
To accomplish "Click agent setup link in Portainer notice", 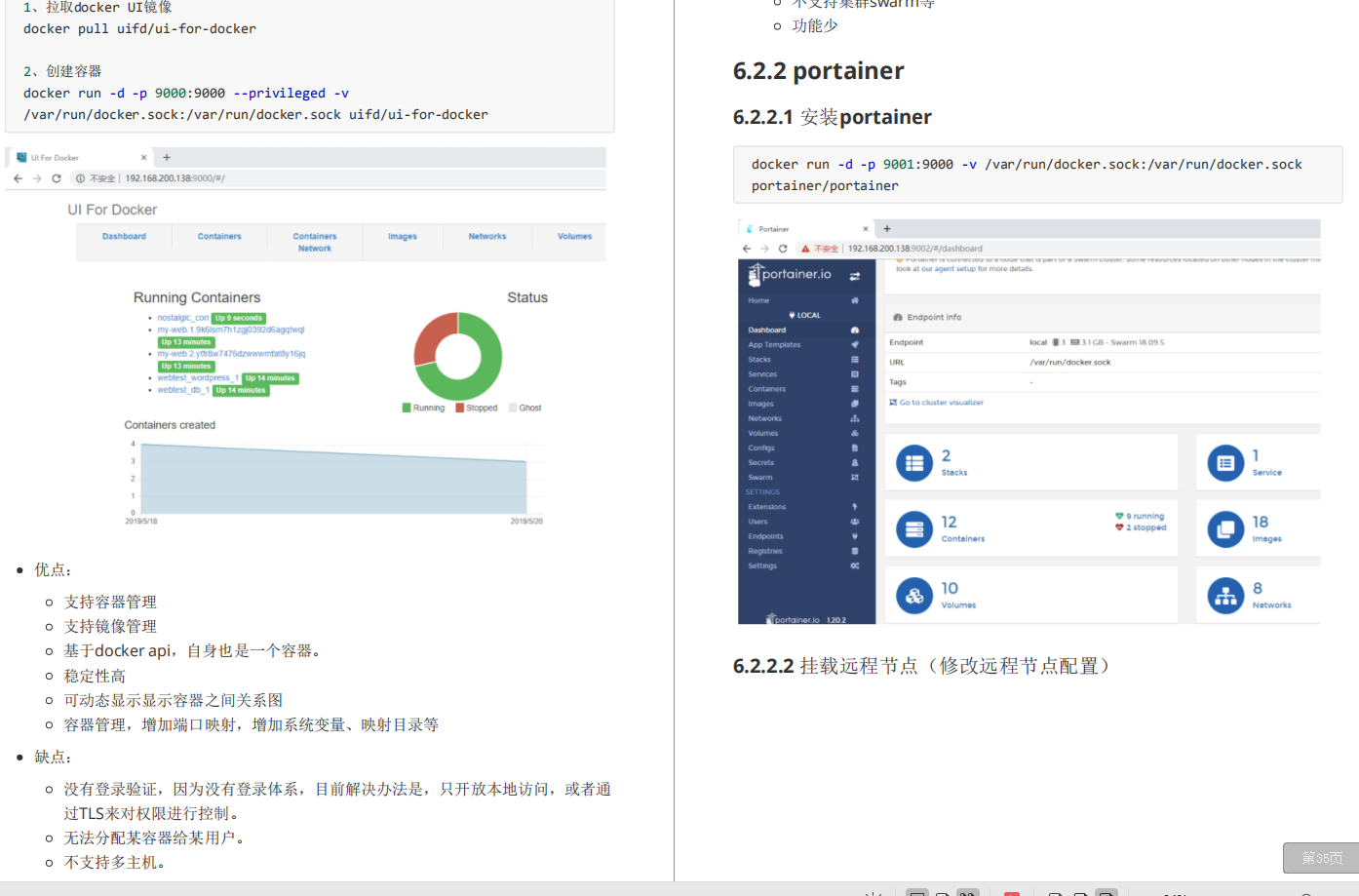I will pyautogui.click(x=955, y=269).
